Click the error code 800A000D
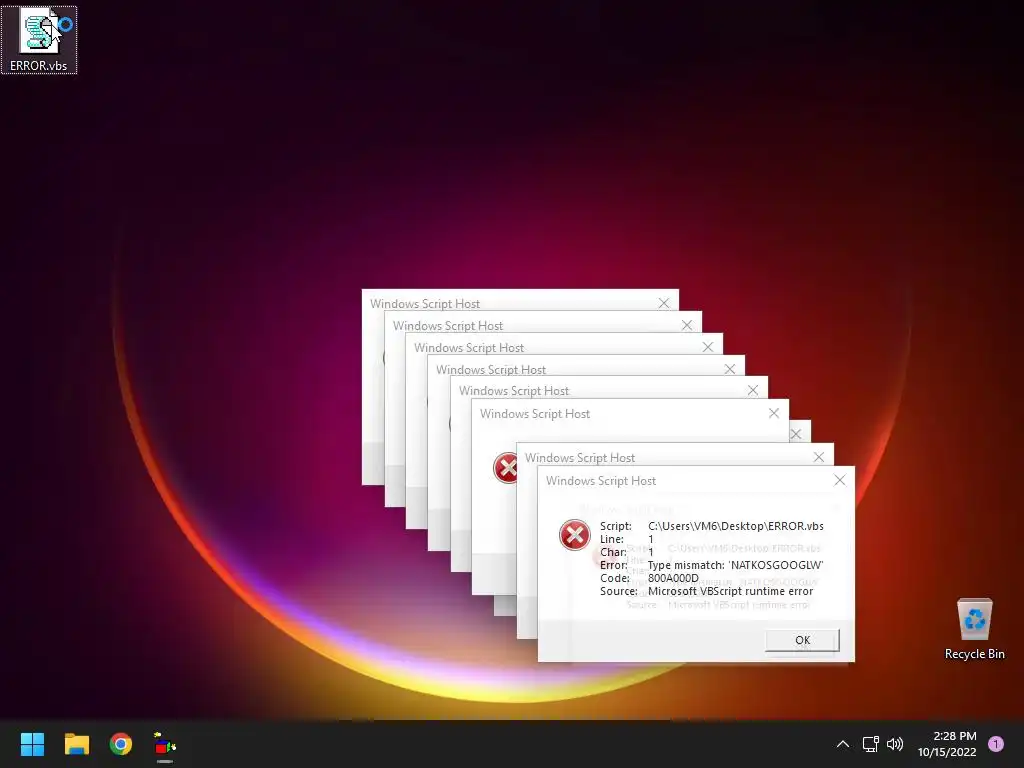This screenshot has width=1024, height=768. tap(673, 578)
